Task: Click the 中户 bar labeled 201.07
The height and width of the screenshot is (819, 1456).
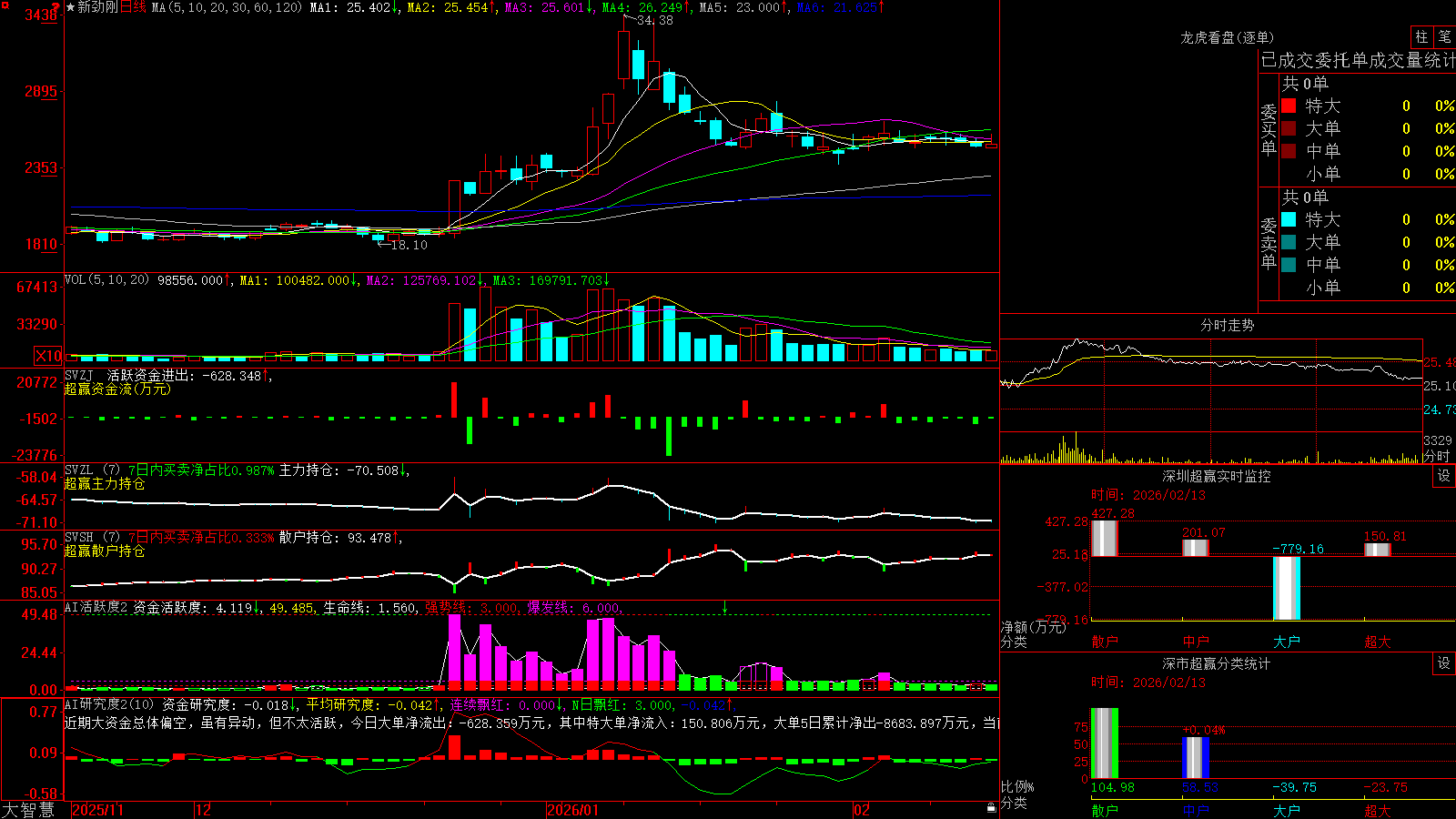Action: [1195, 548]
